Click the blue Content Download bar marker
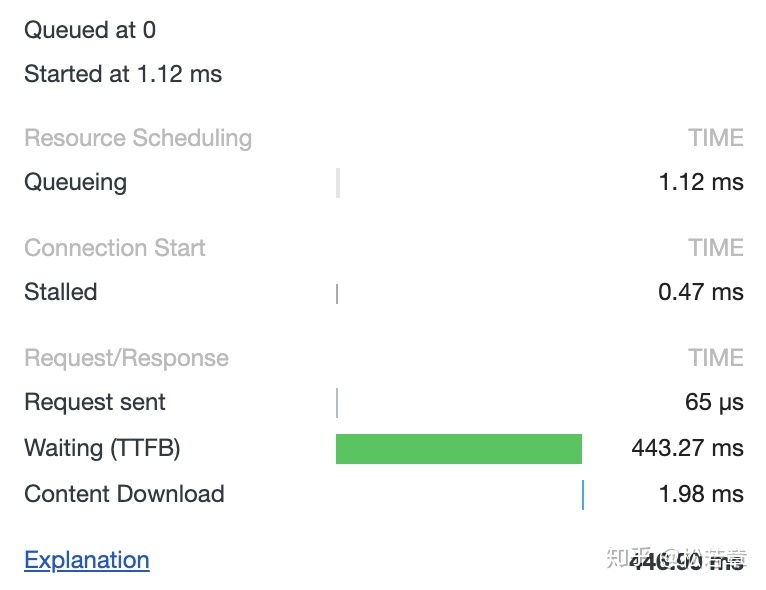 point(582,494)
